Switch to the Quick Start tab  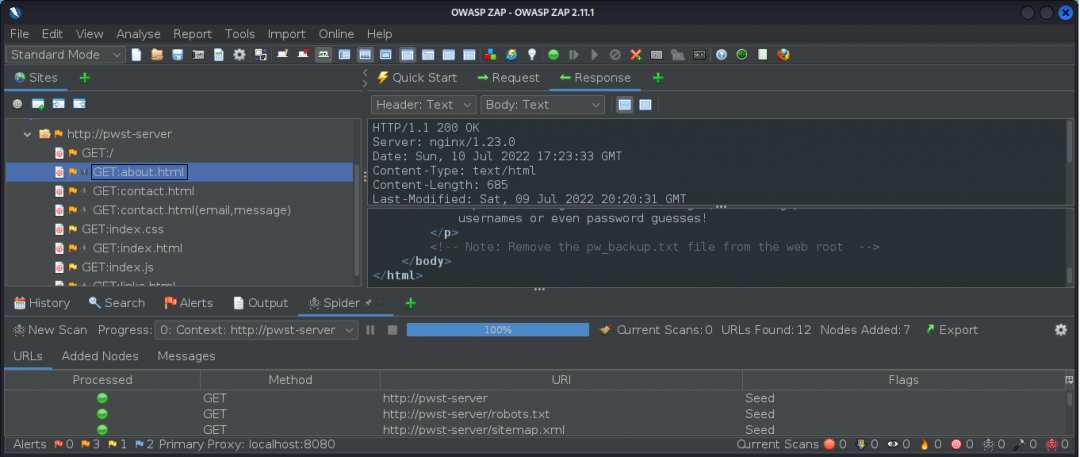(x=417, y=78)
